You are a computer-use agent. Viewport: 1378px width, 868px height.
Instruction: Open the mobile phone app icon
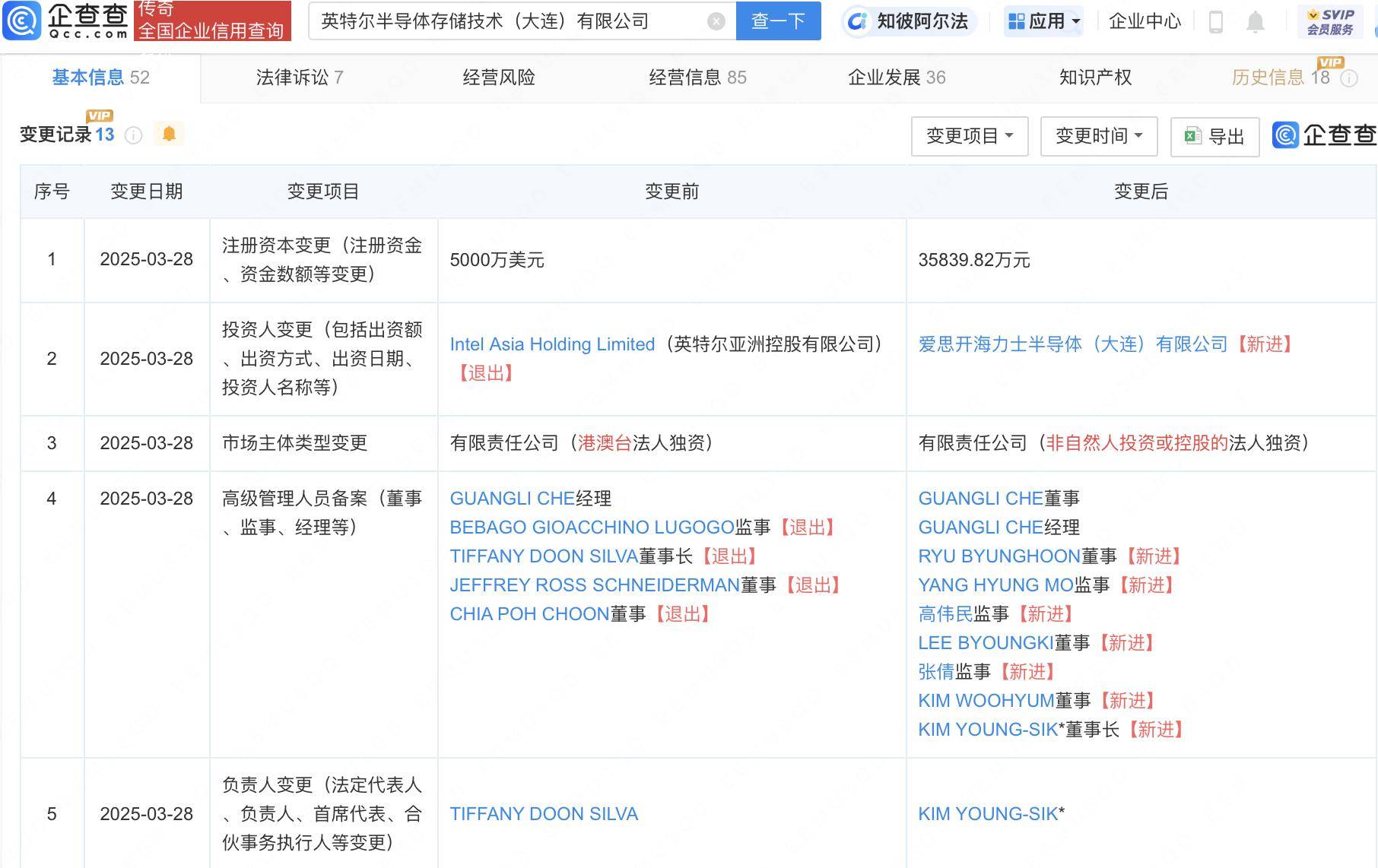pyautogui.click(x=1215, y=22)
